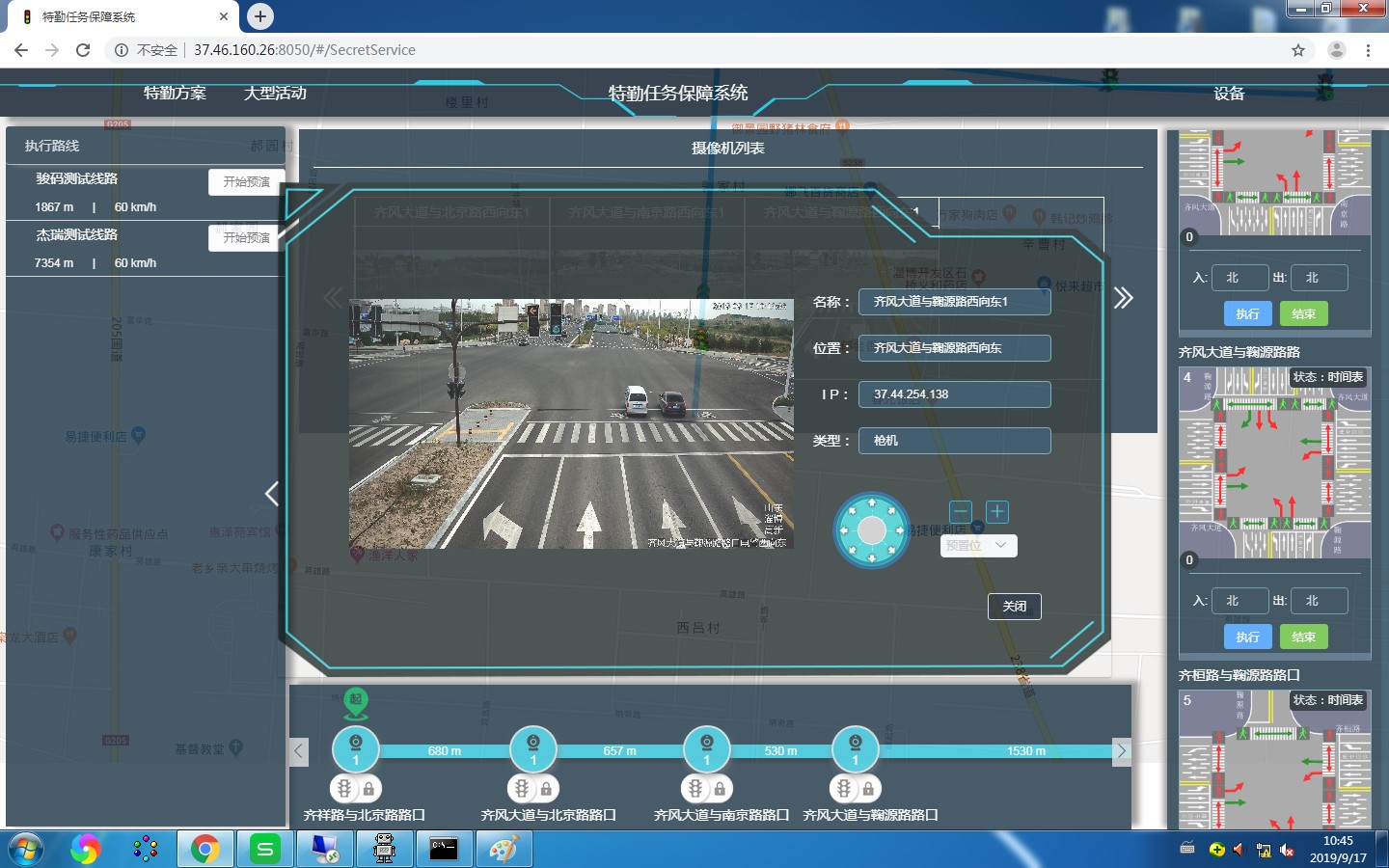Viewport: 1389px width, 868px height.
Task: Open the 设备 menu tab
Action: point(1229,94)
